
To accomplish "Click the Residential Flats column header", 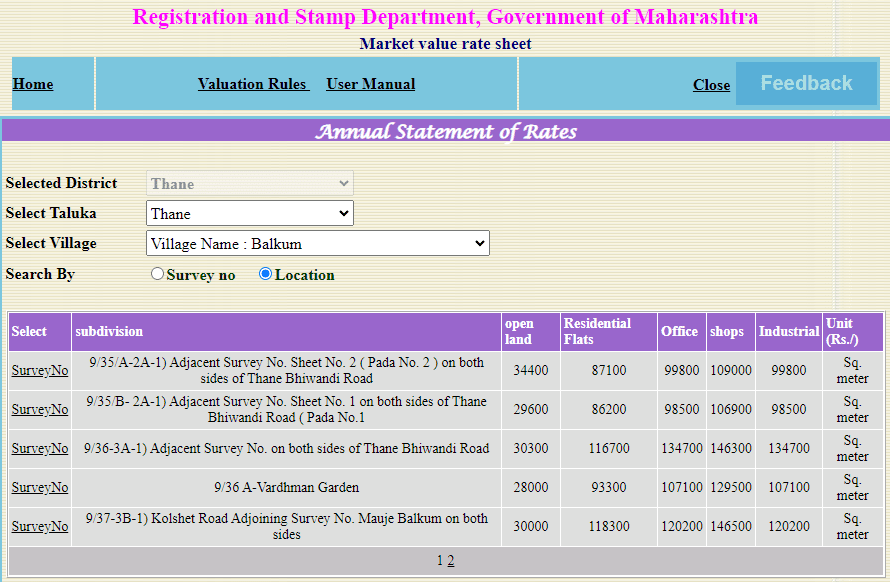I will point(608,332).
